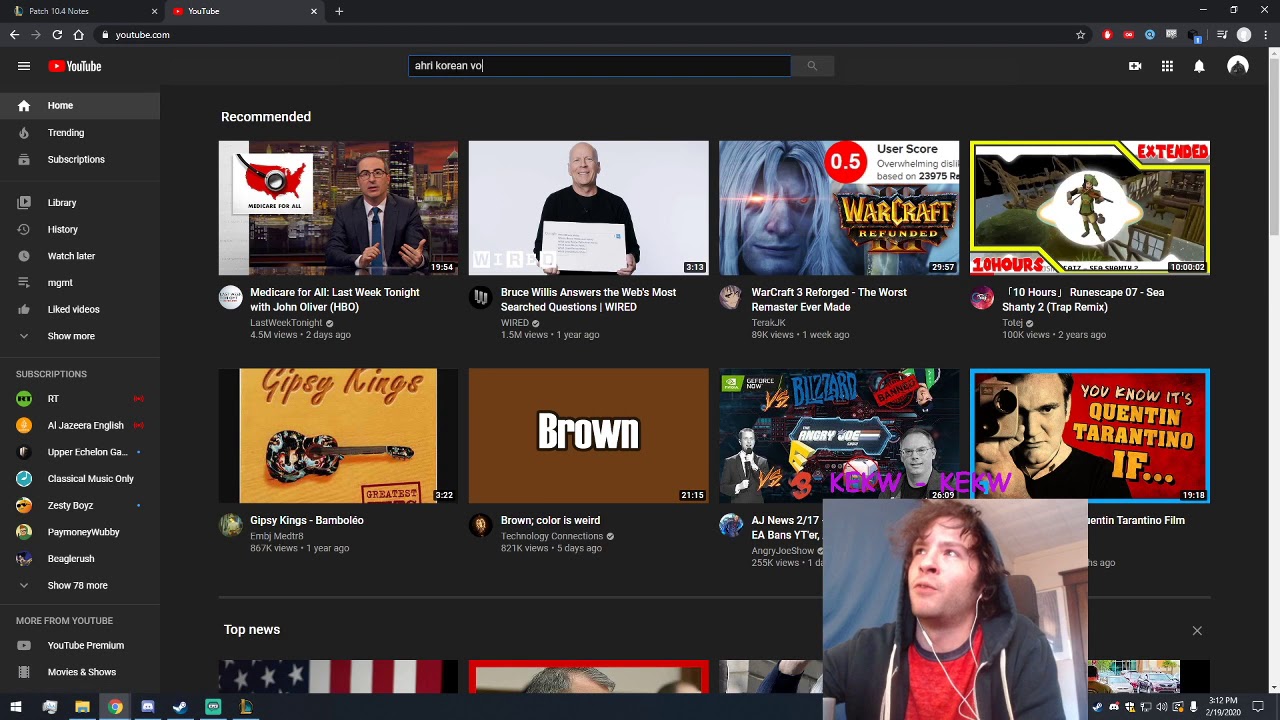Screen dimensions: 1280x720
Task: Click the red looper extension icon
Action: (x=1129, y=35)
